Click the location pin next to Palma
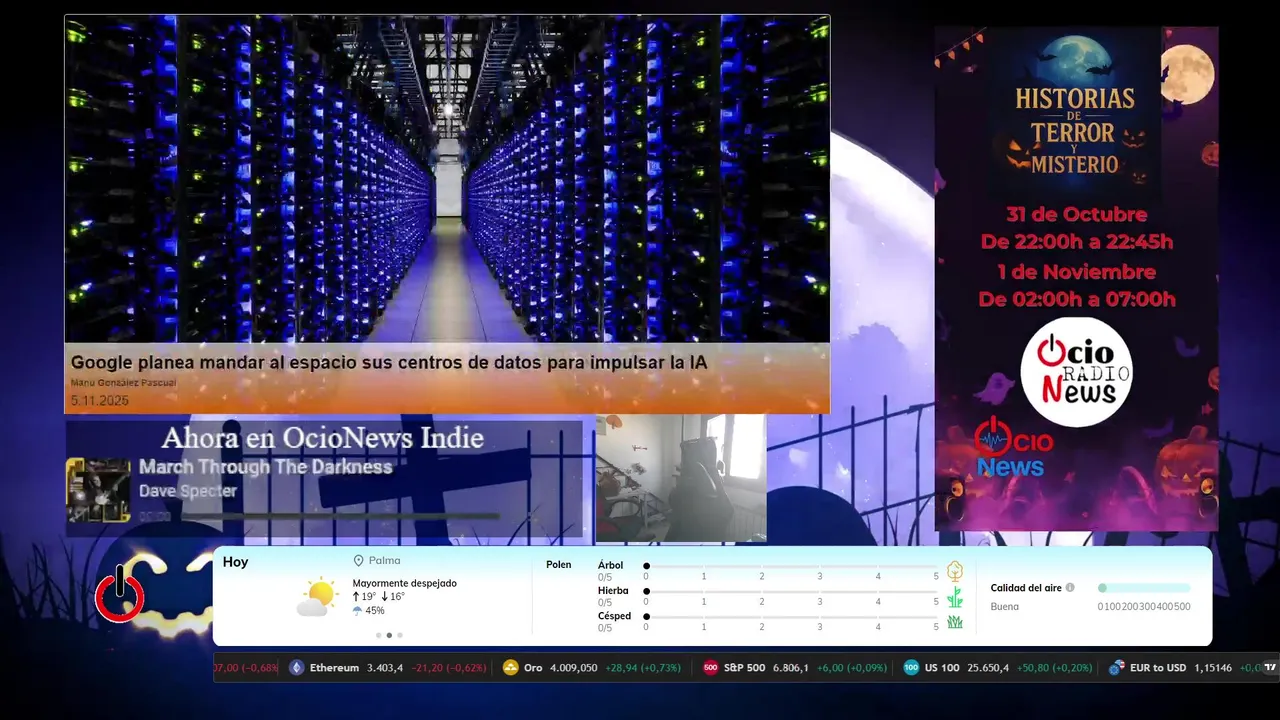This screenshot has width=1280, height=720. tap(358, 561)
